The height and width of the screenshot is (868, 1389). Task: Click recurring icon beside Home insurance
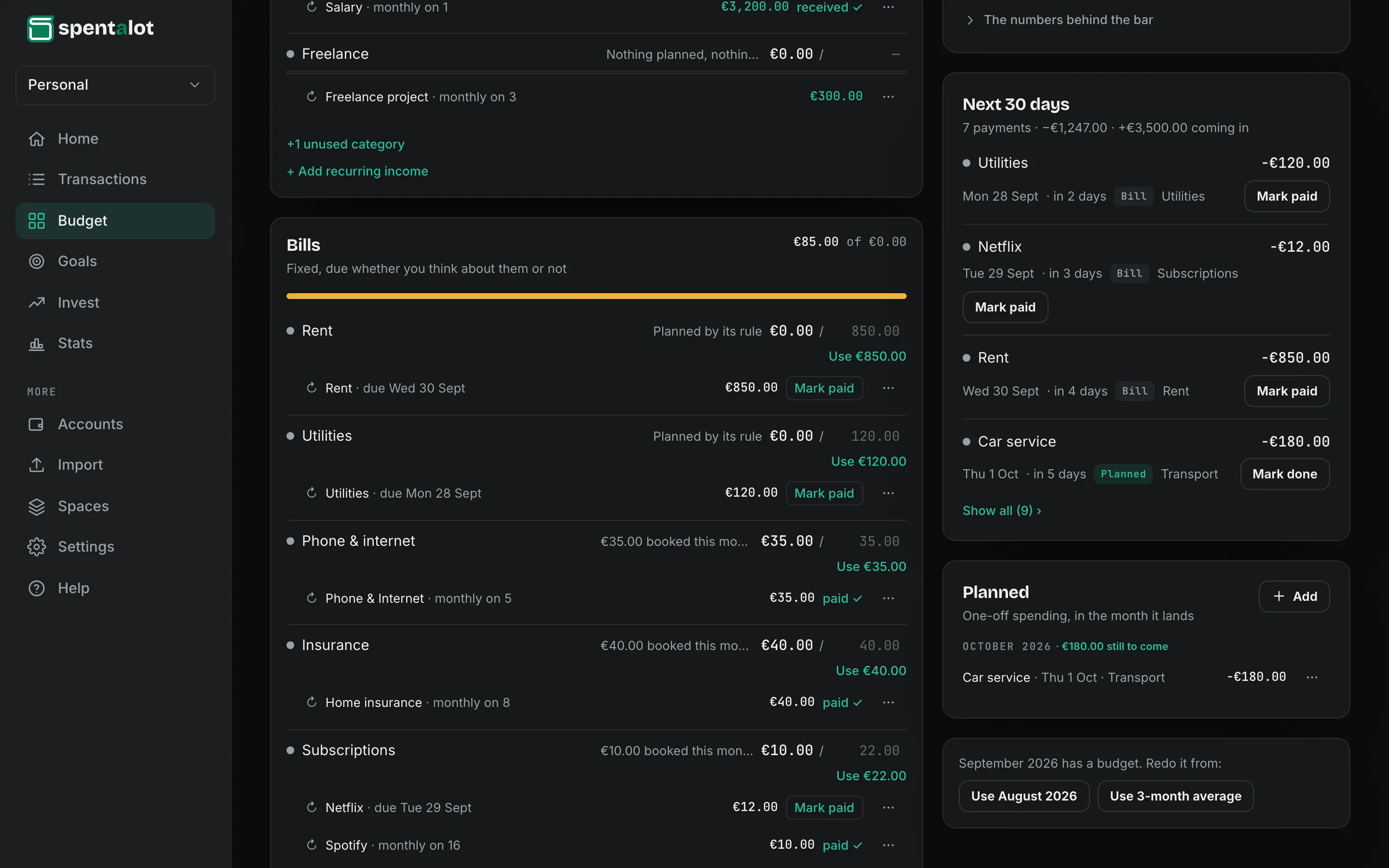pos(312,703)
